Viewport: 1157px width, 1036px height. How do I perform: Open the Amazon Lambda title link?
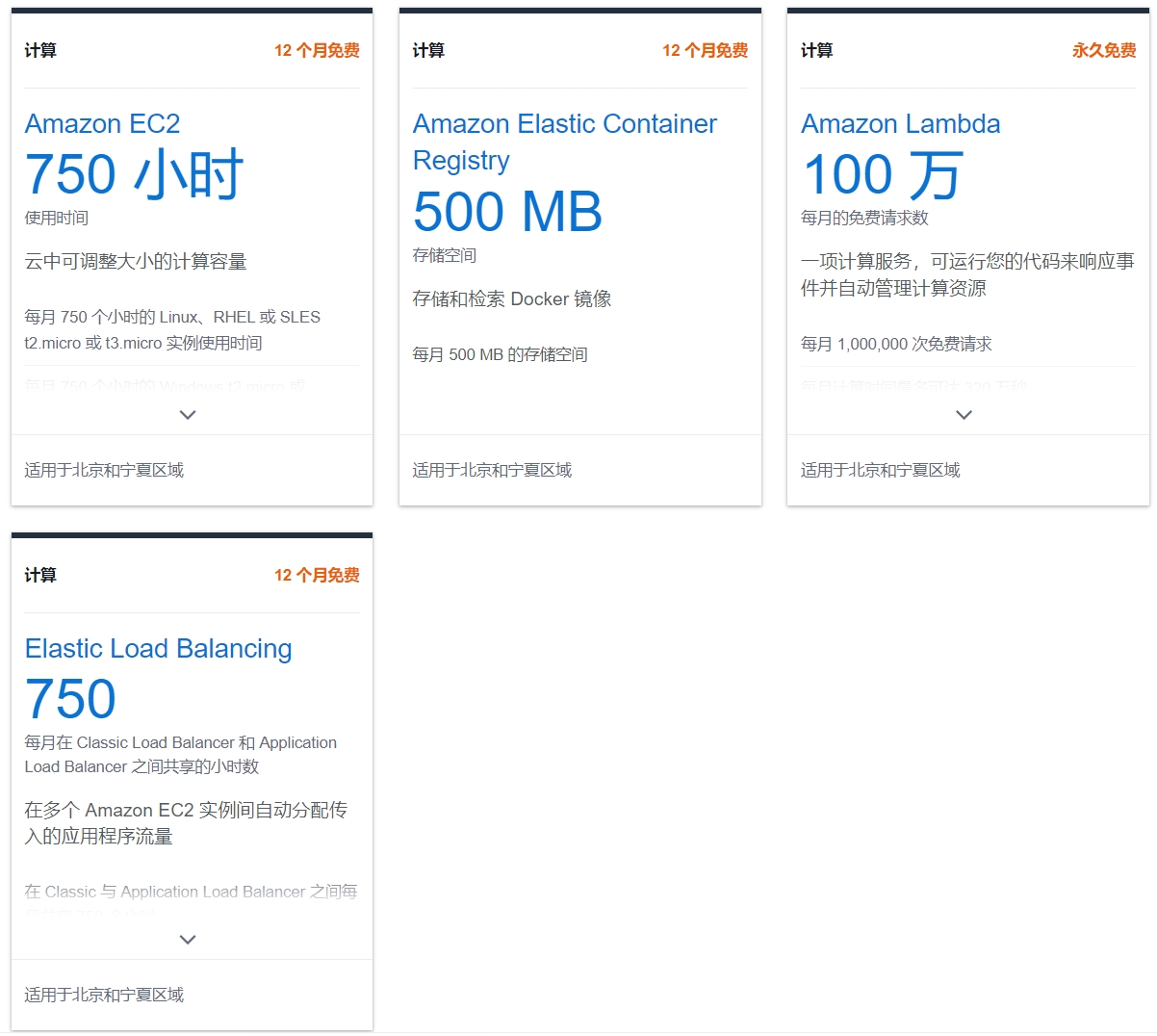click(900, 124)
